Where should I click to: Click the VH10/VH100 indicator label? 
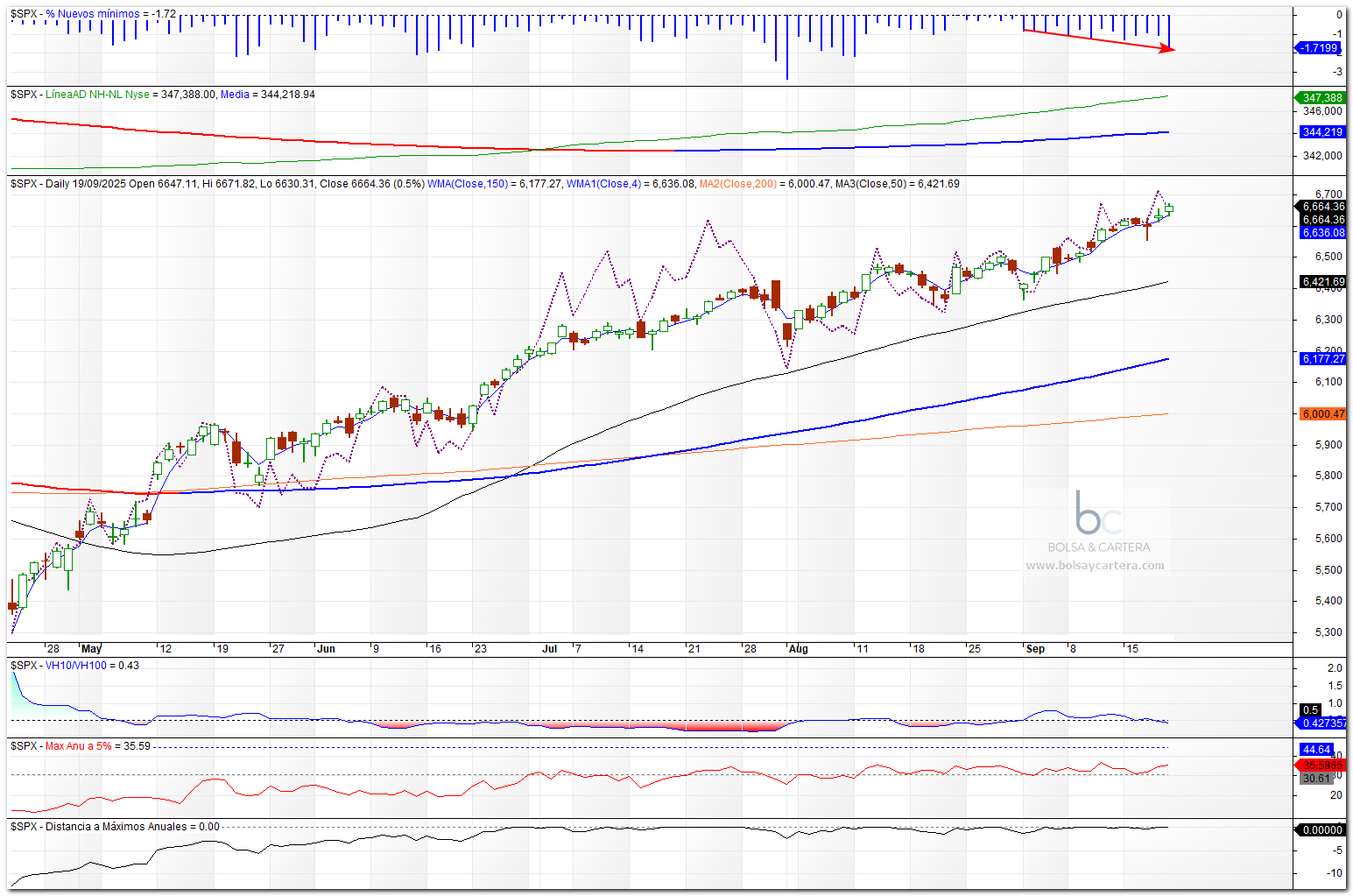point(75,666)
